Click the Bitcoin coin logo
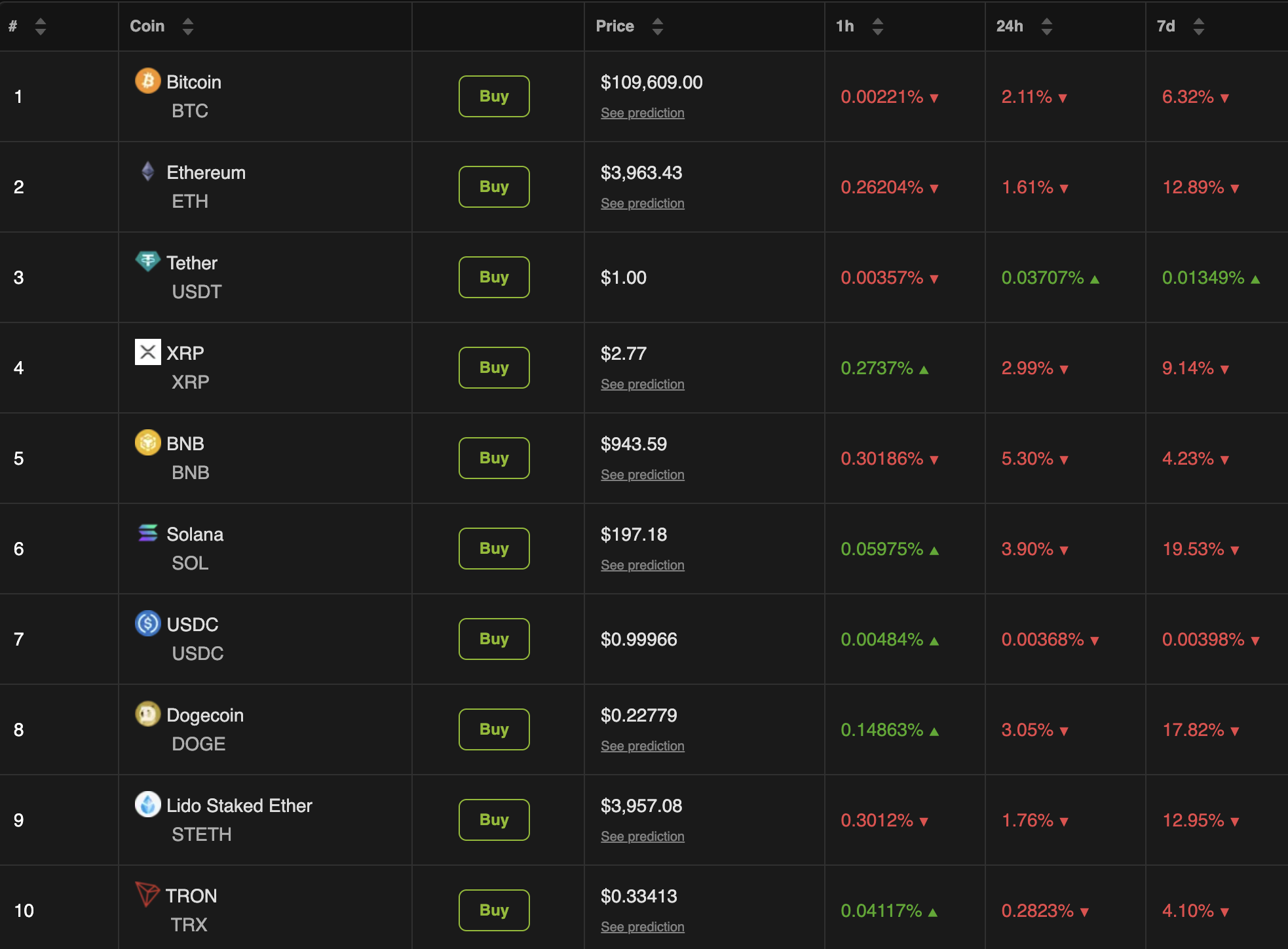 tap(148, 81)
